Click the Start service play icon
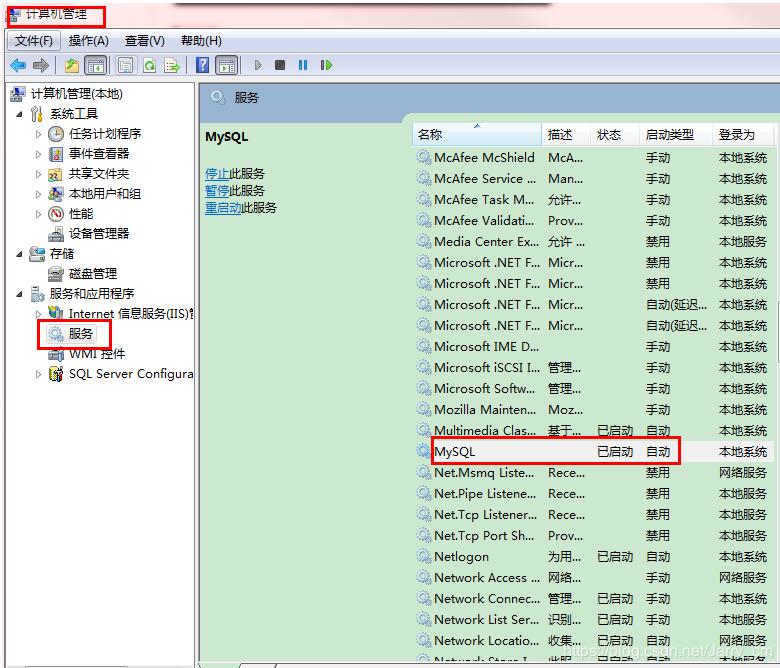This screenshot has width=780, height=668. point(258,65)
